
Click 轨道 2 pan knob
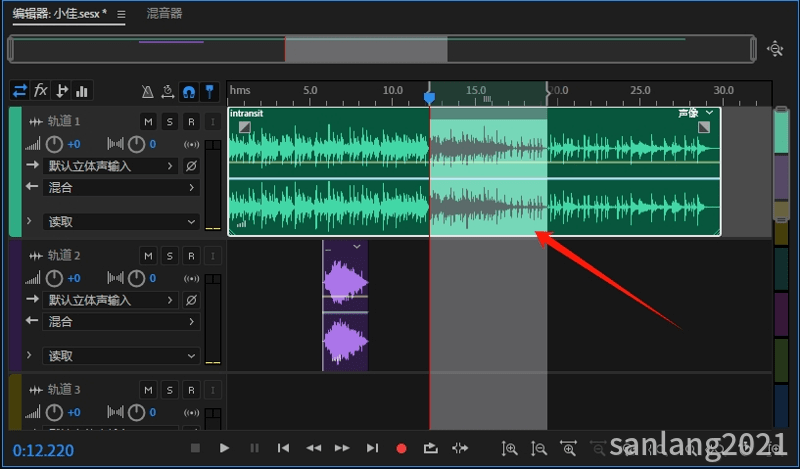pyautogui.click(x=136, y=279)
